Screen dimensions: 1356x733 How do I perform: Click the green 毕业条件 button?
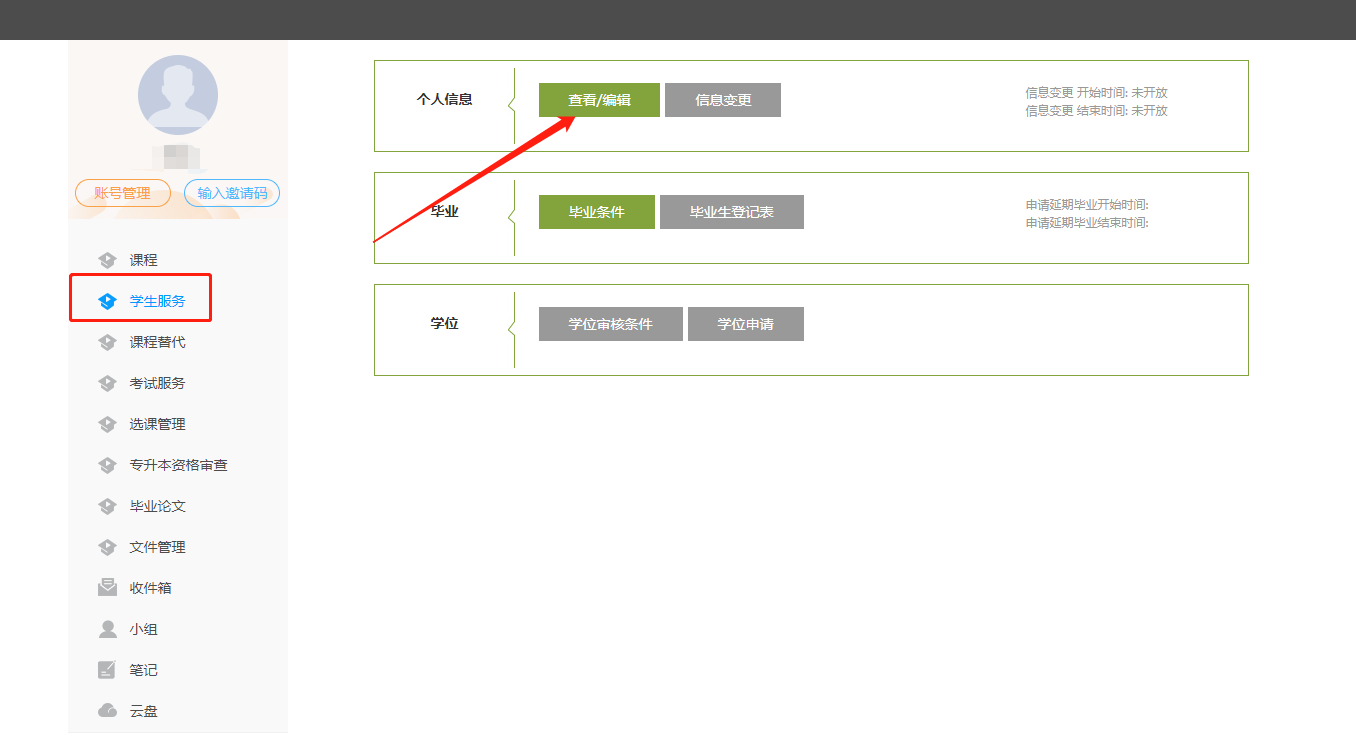click(x=597, y=212)
